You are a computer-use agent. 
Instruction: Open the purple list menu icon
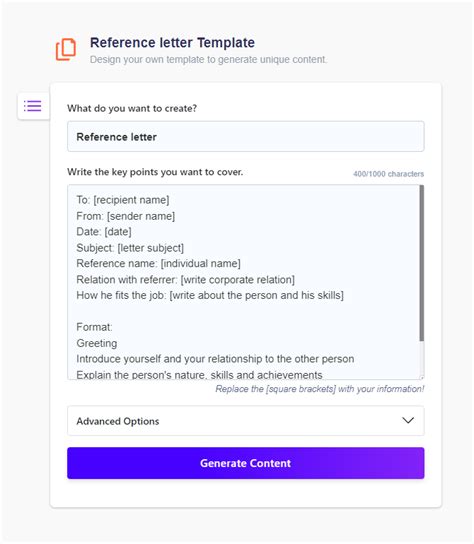point(33,106)
